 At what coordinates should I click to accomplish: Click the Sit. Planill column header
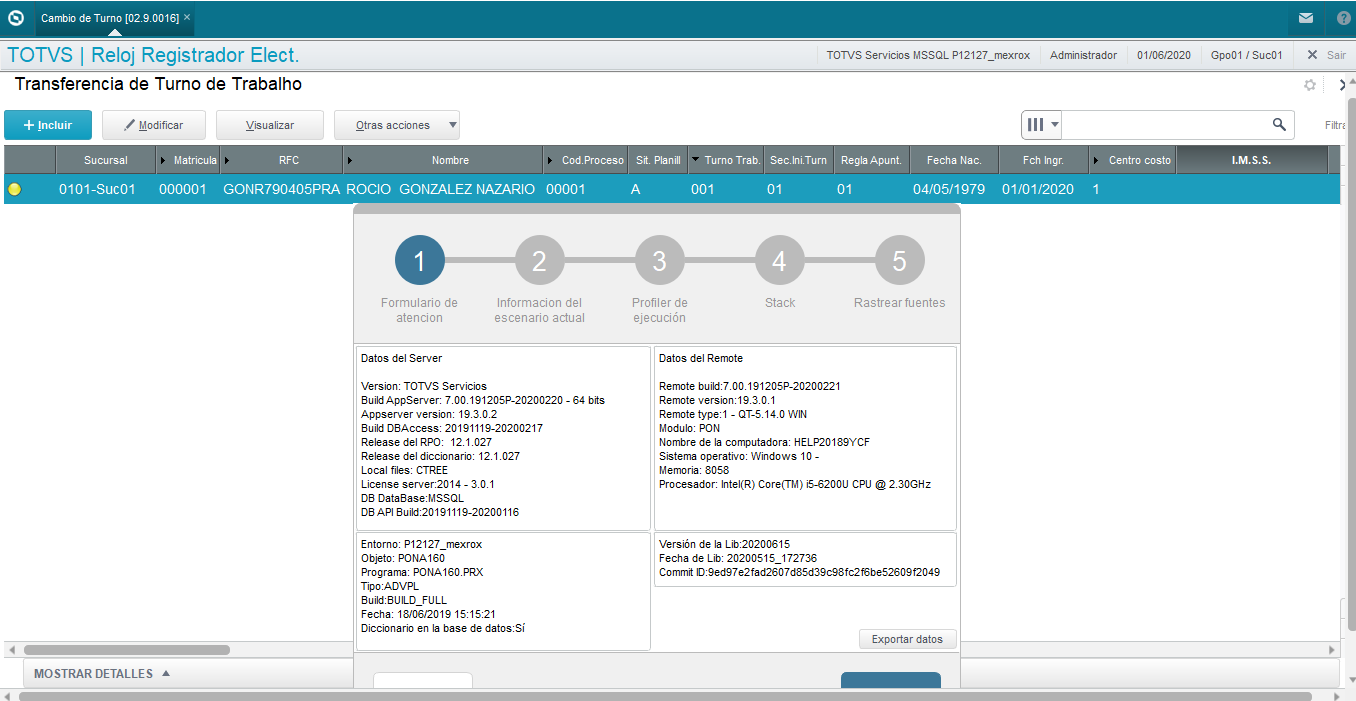point(658,160)
